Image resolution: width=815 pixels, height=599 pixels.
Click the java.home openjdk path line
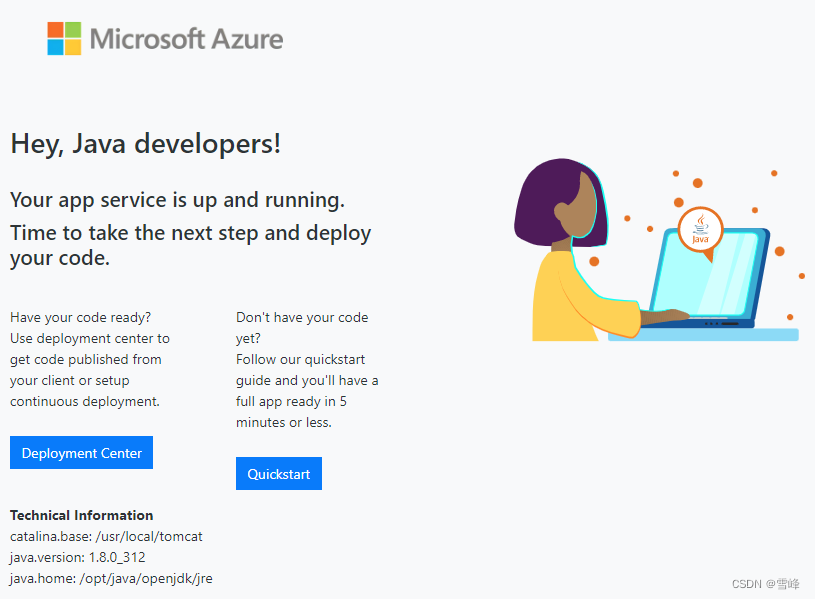111,579
